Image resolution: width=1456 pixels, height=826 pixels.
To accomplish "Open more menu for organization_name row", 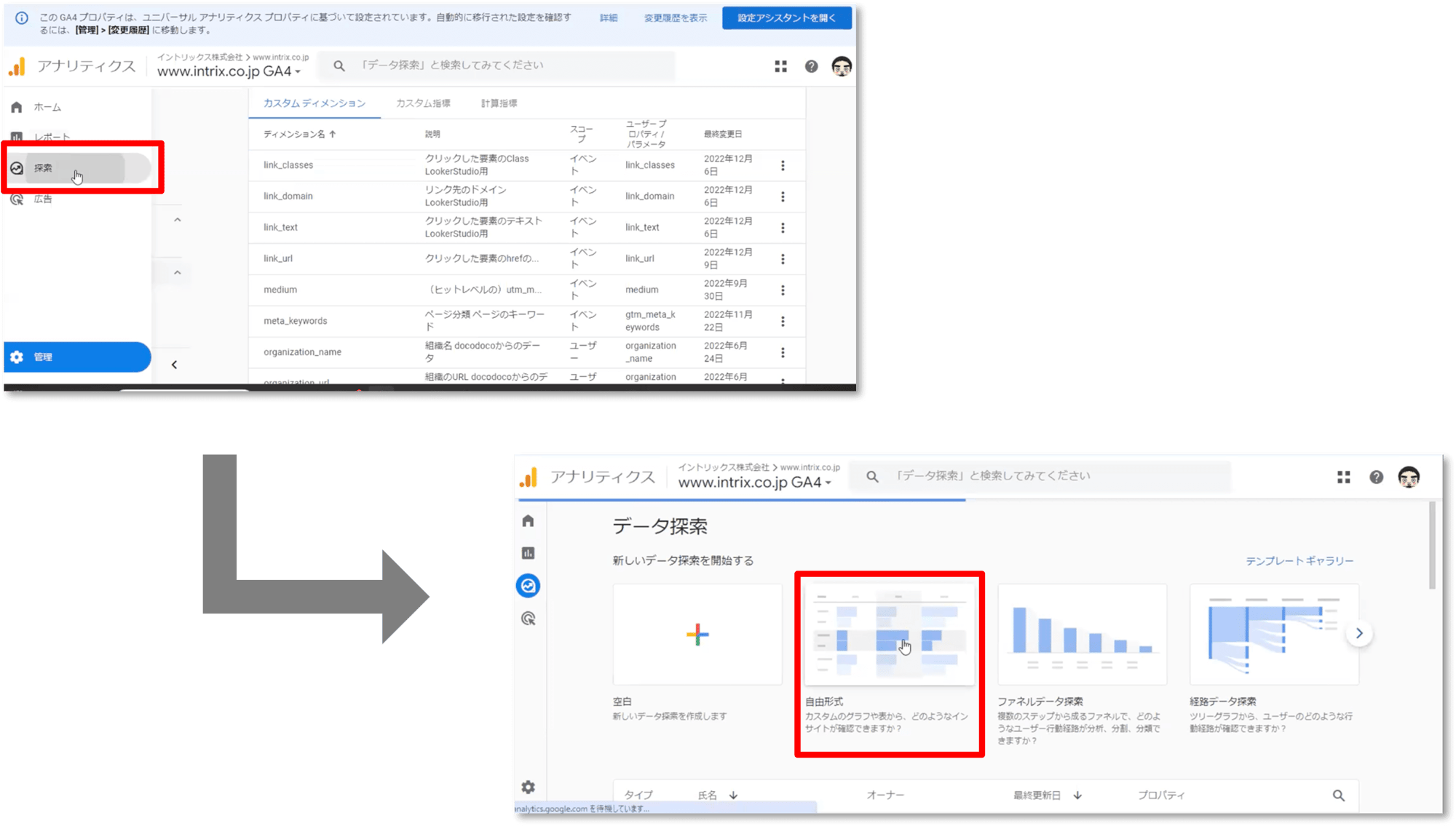I will click(783, 353).
